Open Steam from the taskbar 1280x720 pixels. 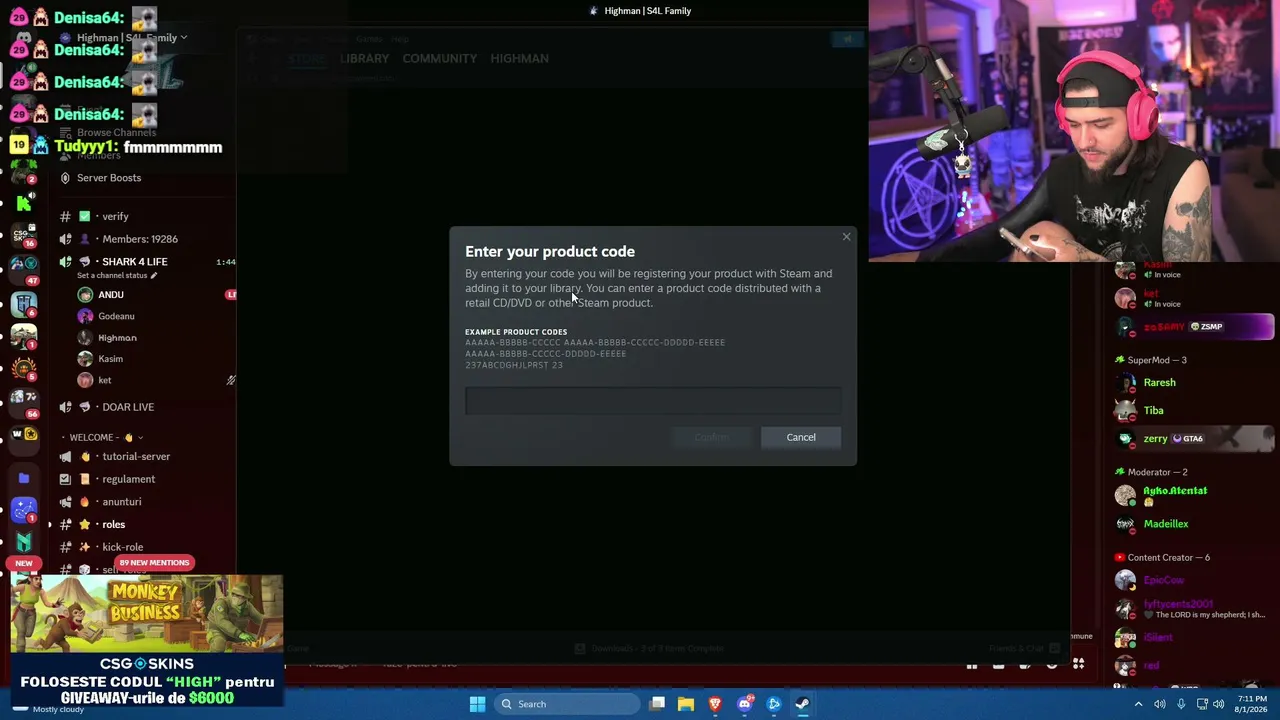pos(802,704)
